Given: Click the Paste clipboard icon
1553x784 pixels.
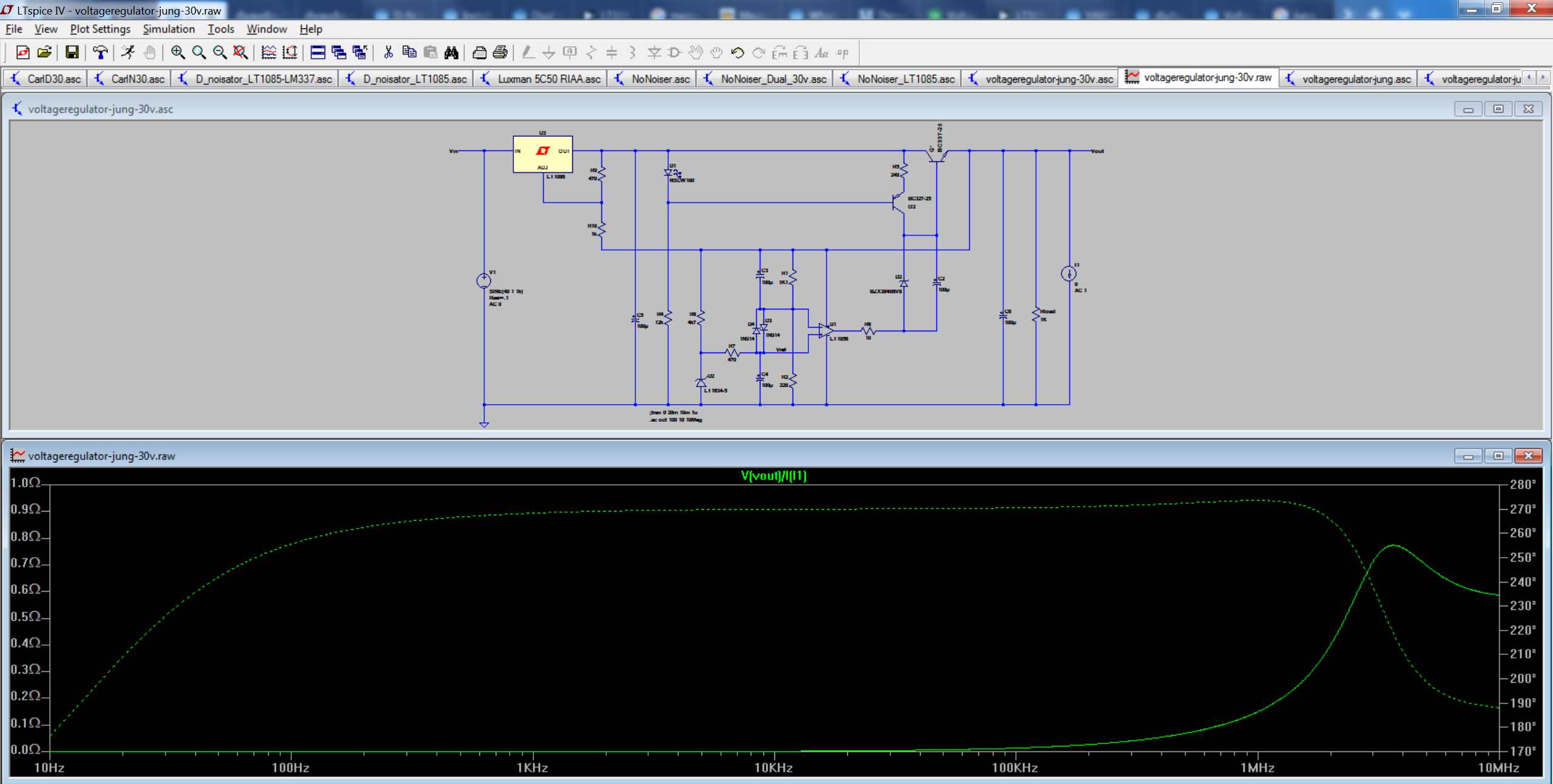Looking at the screenshot, I should (x=430, y=53).
